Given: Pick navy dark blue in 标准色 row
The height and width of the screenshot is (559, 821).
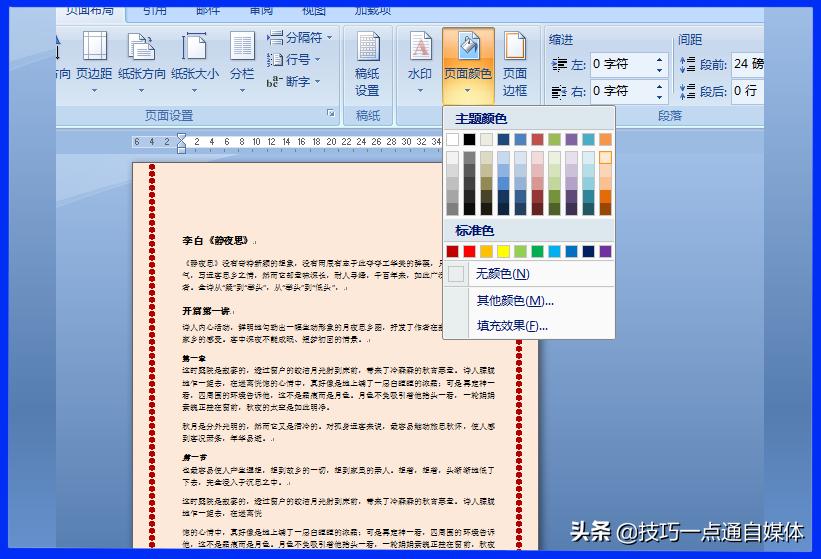Looking at the screenshot, I should tap(588, 252).
